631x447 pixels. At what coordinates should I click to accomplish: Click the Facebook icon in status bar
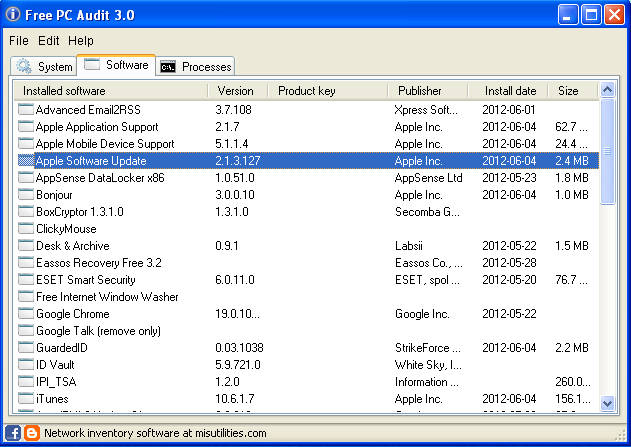tap(13, 433)
